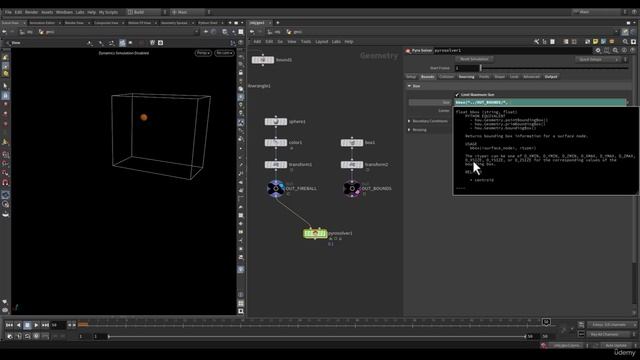The height and width of the screenshot is (360, 640).
Task: Click network editor wrench tools icon
Action: point(536,42)
